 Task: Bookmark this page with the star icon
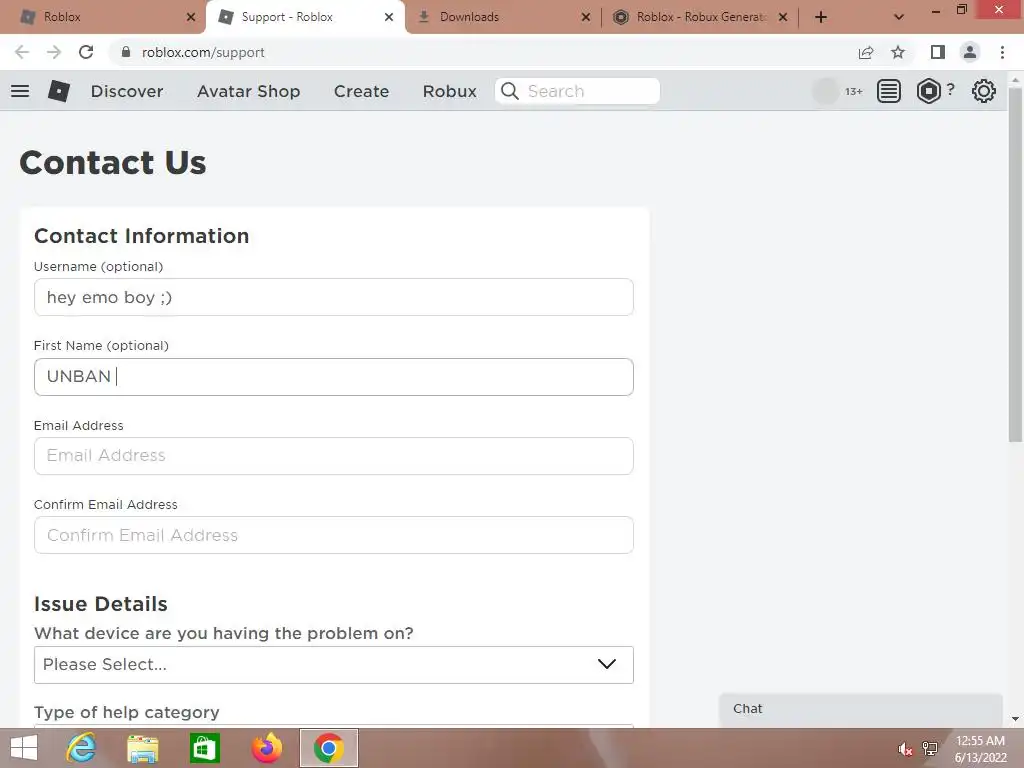[898, 52]
